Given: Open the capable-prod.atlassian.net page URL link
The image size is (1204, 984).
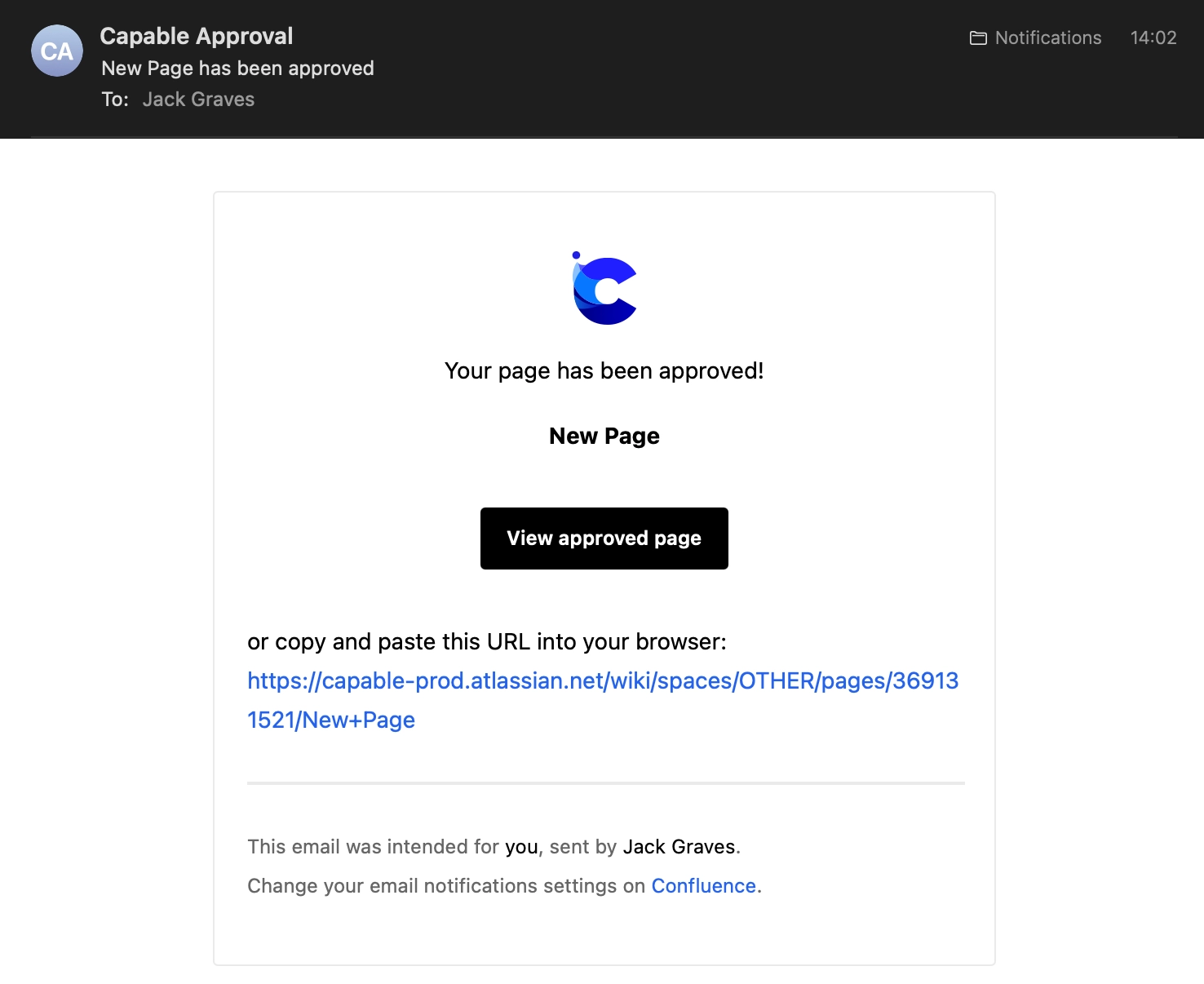Looking at the screenshot, I should pyautogui.click(x=602, y=681).
